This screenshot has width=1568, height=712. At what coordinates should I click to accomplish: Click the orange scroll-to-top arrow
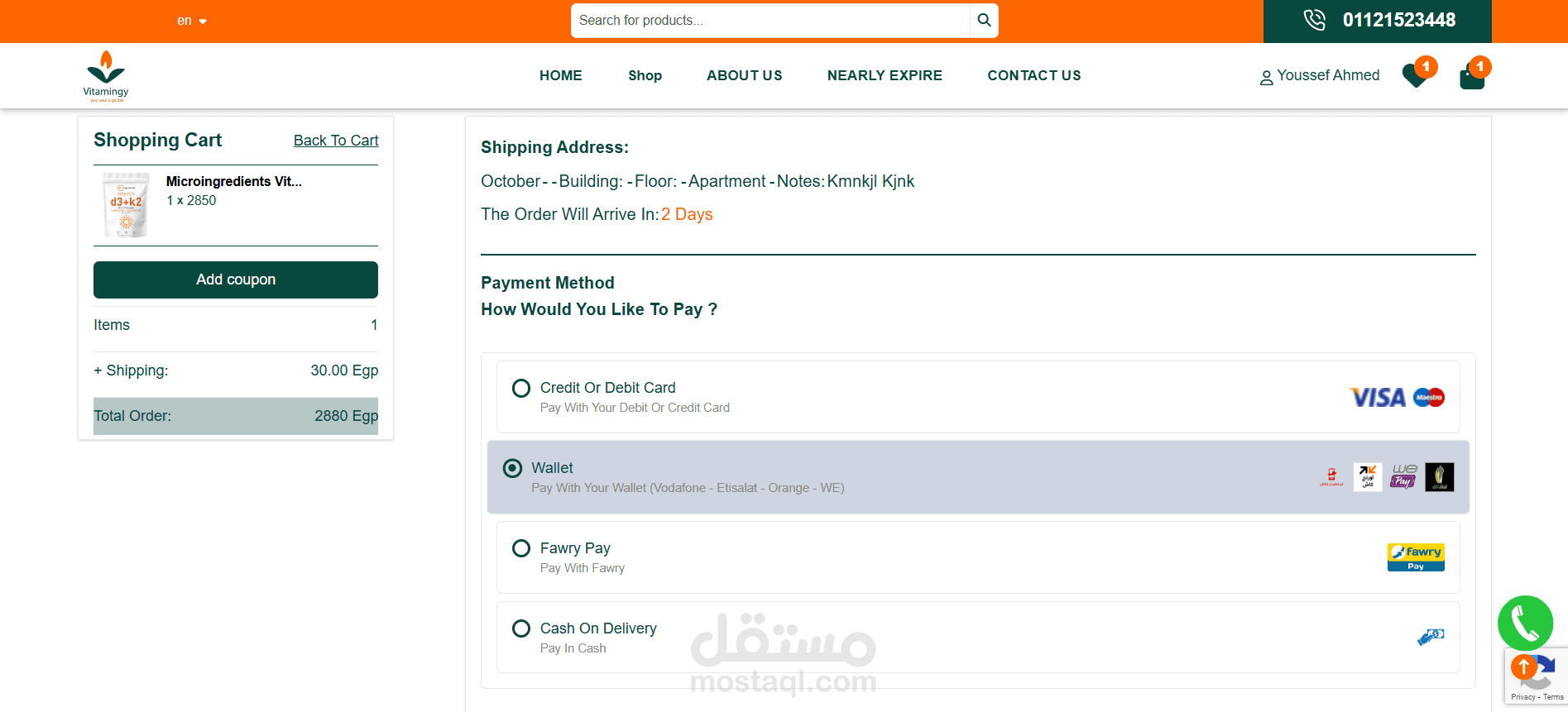point(1523,667)
